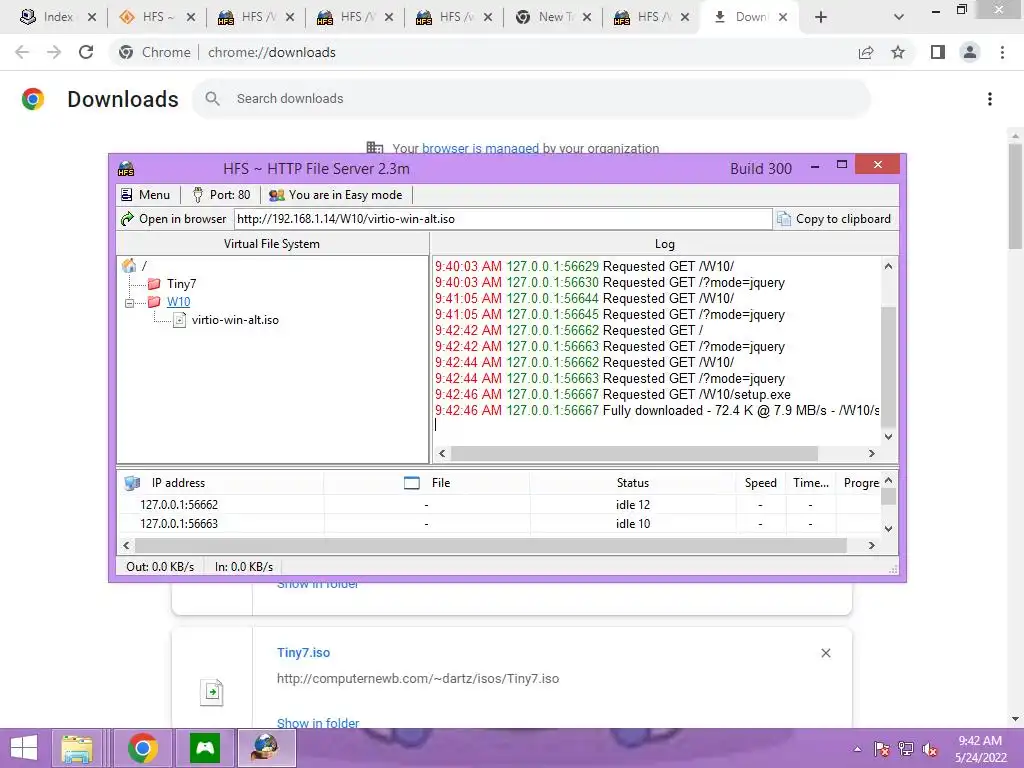1024x768 pixels.
Task: Click connections list scroll down arrow
Action: point(888,528)
